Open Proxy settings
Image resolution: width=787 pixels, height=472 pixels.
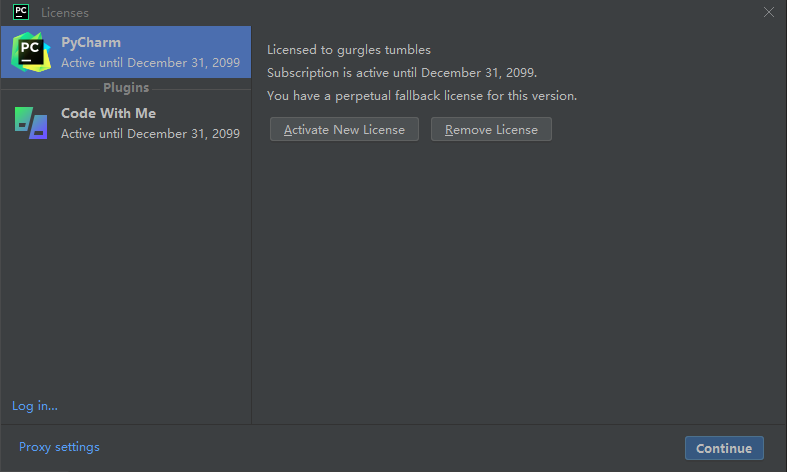(x=59, y=447)
